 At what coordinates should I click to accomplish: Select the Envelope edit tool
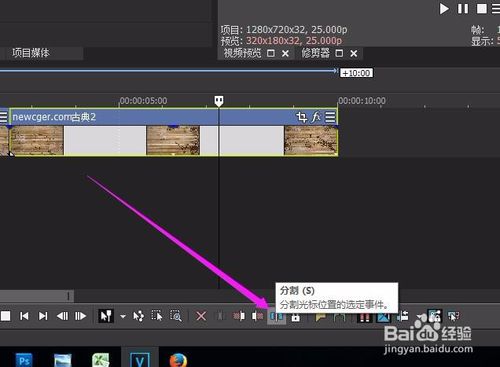138,316
